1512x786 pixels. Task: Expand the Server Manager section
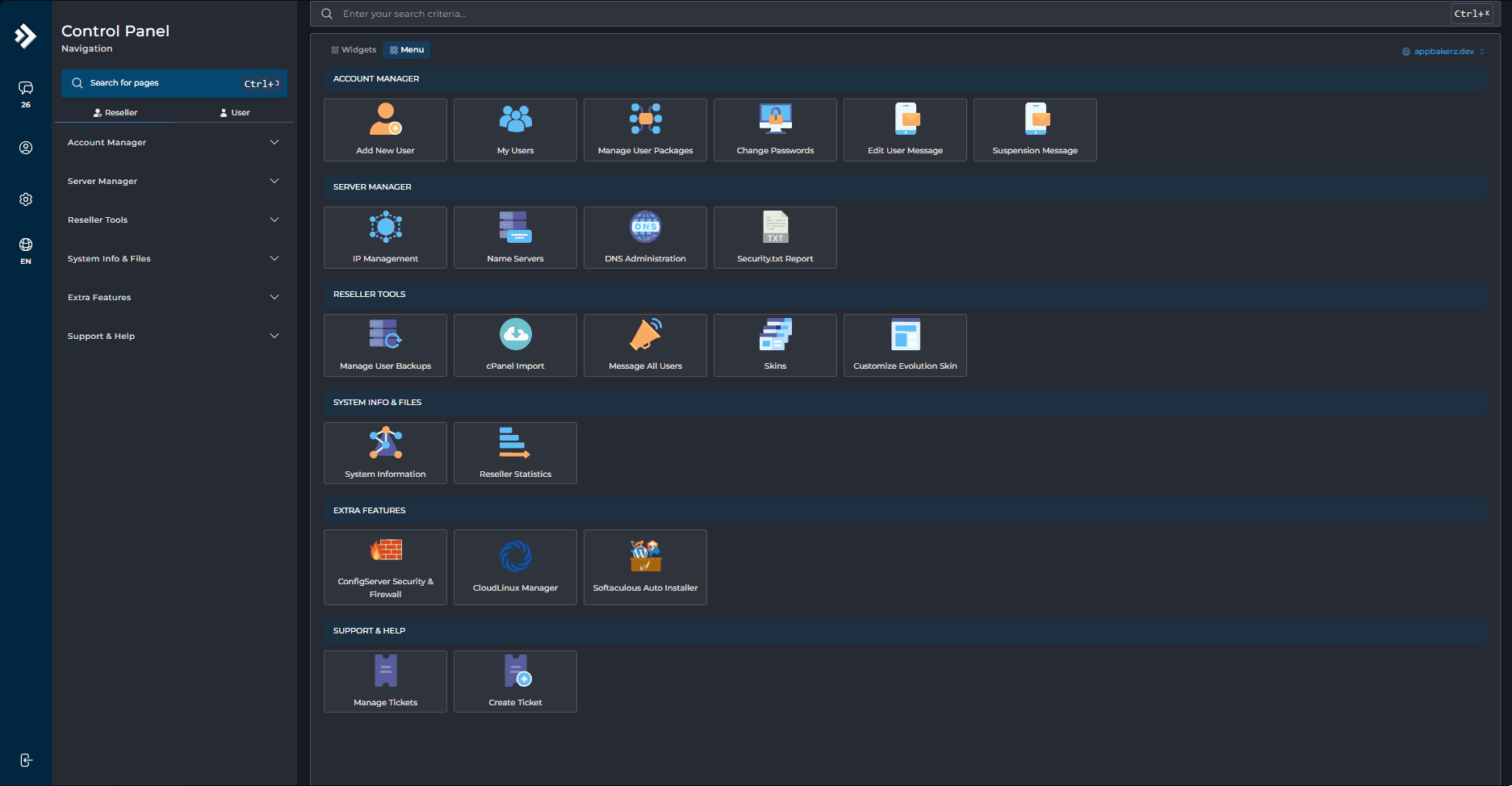(x=173, y=181)
